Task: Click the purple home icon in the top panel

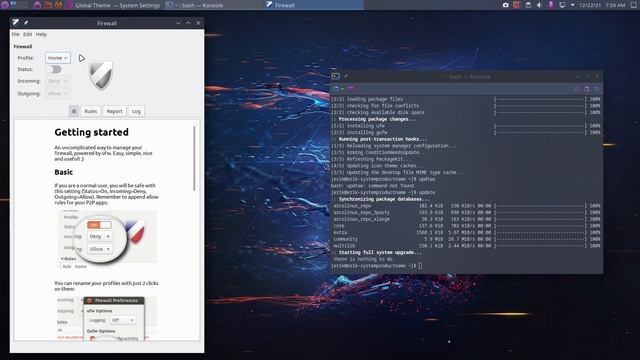Action: tap(37, 5)
